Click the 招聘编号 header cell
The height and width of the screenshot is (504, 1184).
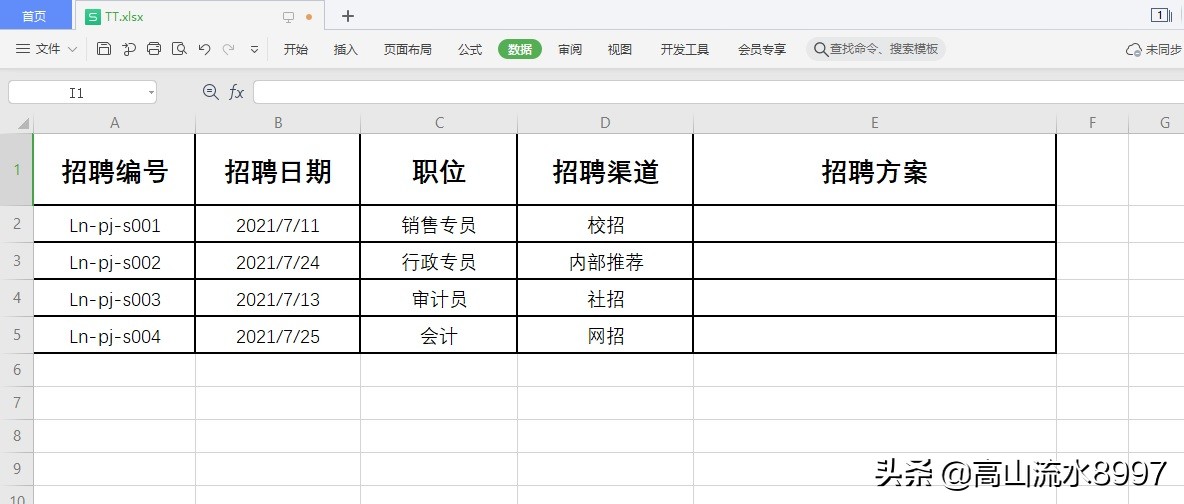(115, 169)
